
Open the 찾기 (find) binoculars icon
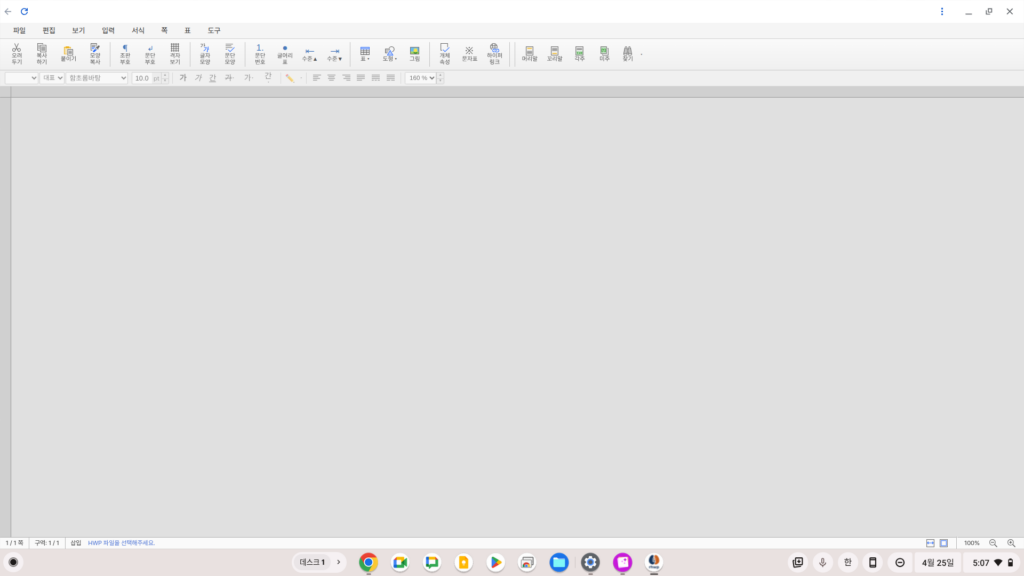(628, 53)
